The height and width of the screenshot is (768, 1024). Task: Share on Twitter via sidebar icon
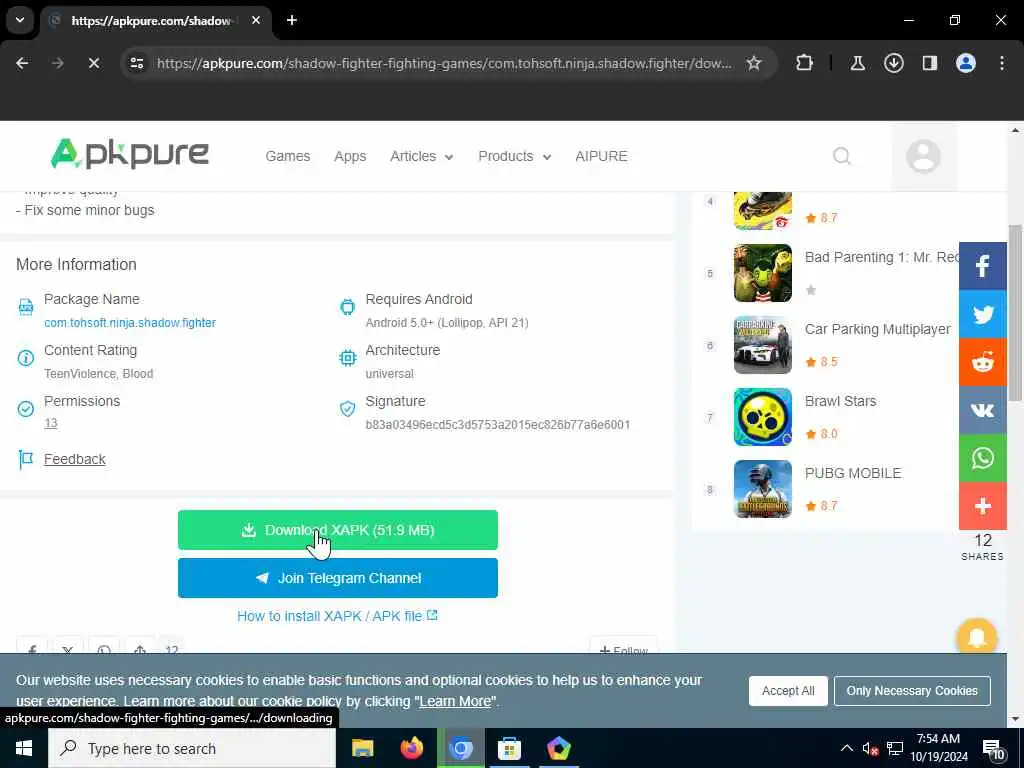(982, 314)
